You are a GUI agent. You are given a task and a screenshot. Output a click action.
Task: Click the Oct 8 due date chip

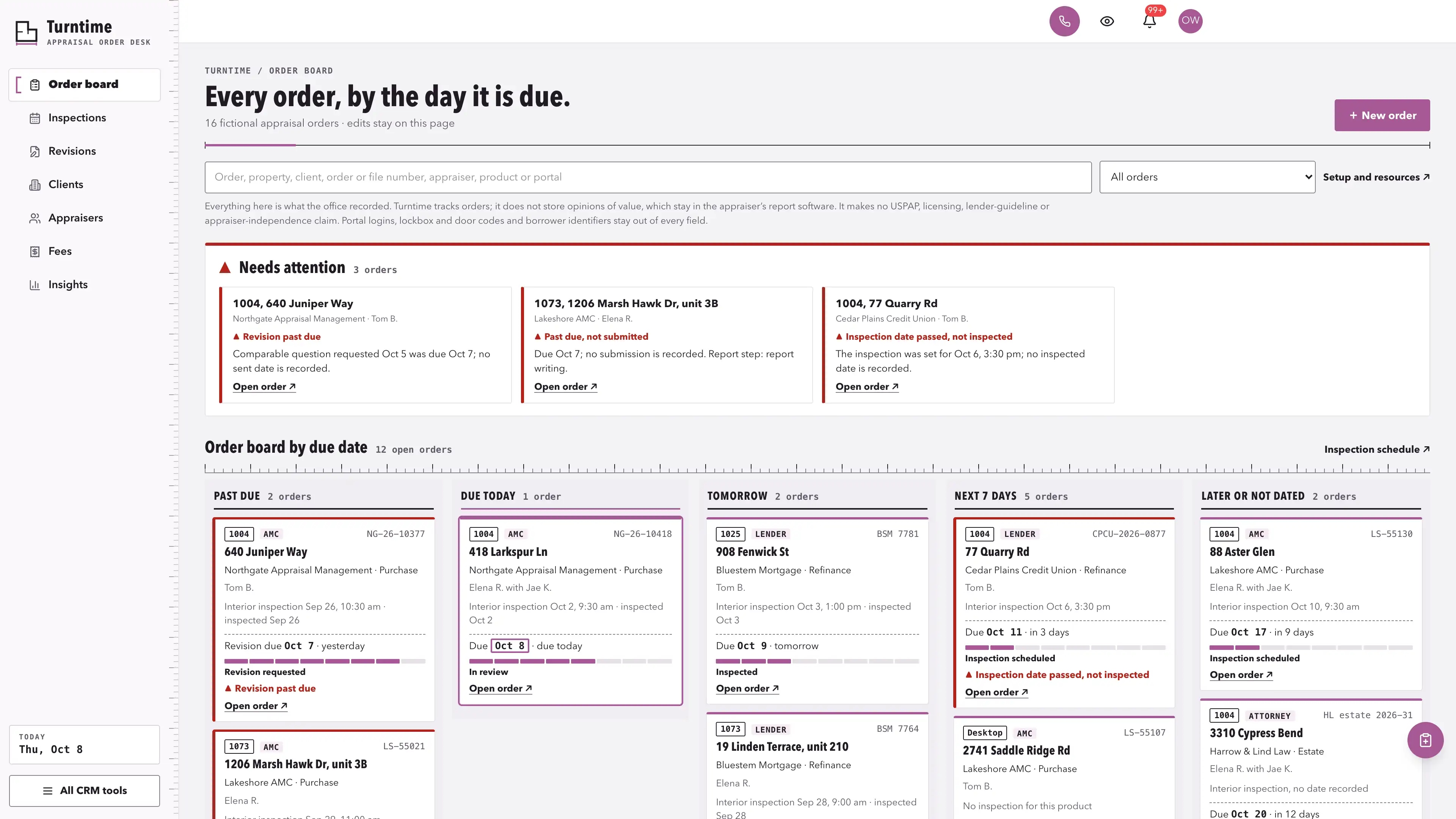[509, 646]
